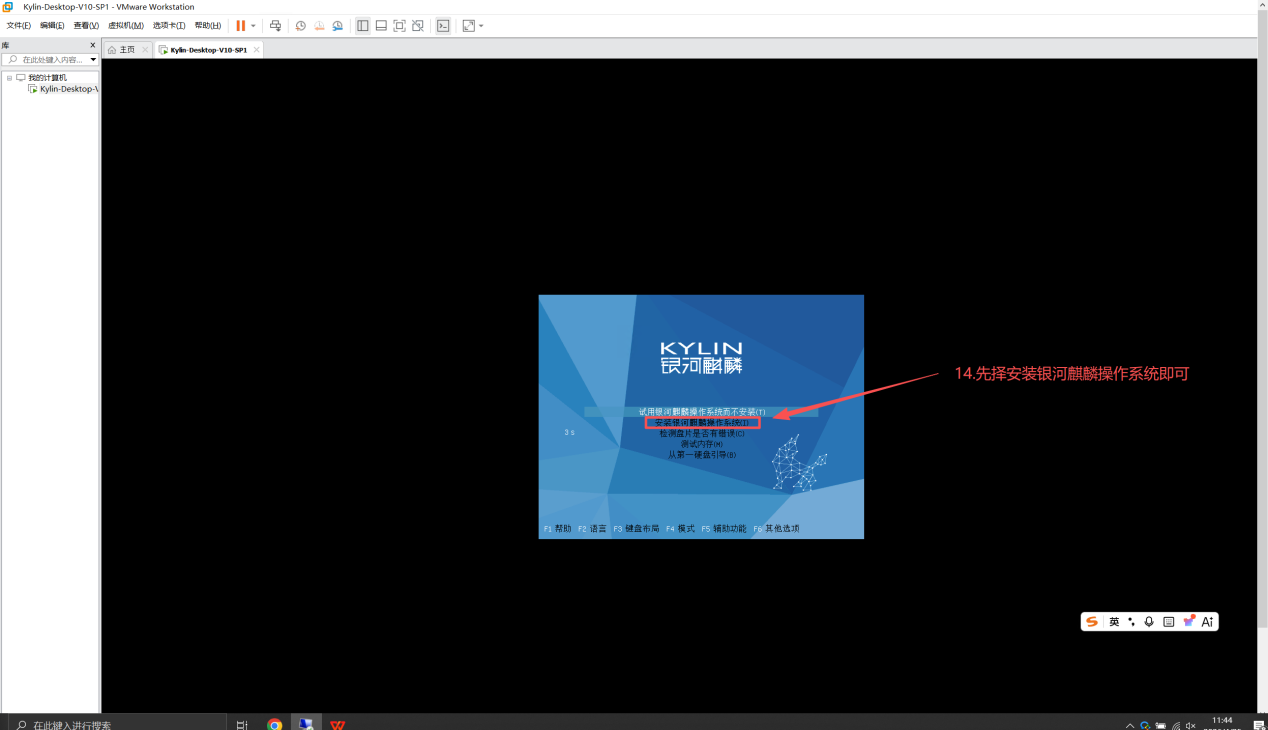Click the Windows taskbar search box
Screen dimensions: 1268x730
coord(115,724)
